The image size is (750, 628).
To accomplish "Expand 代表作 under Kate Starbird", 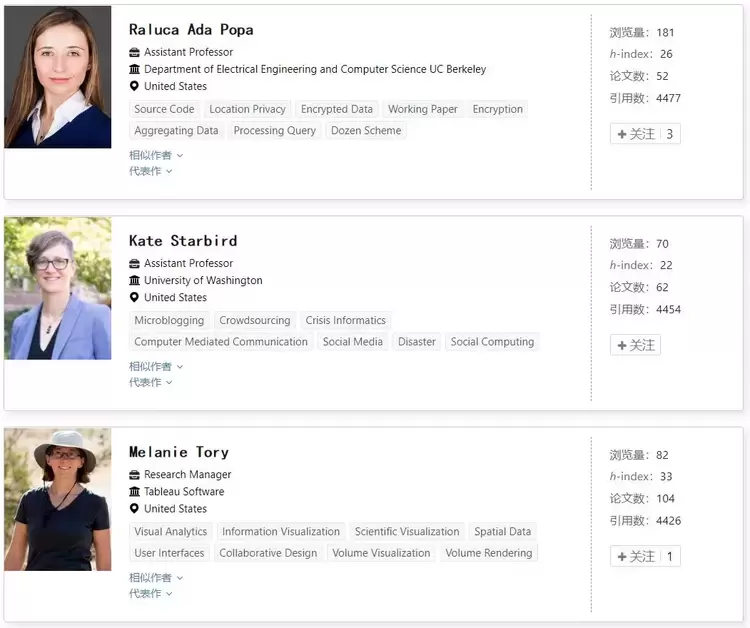I will 151,382.
